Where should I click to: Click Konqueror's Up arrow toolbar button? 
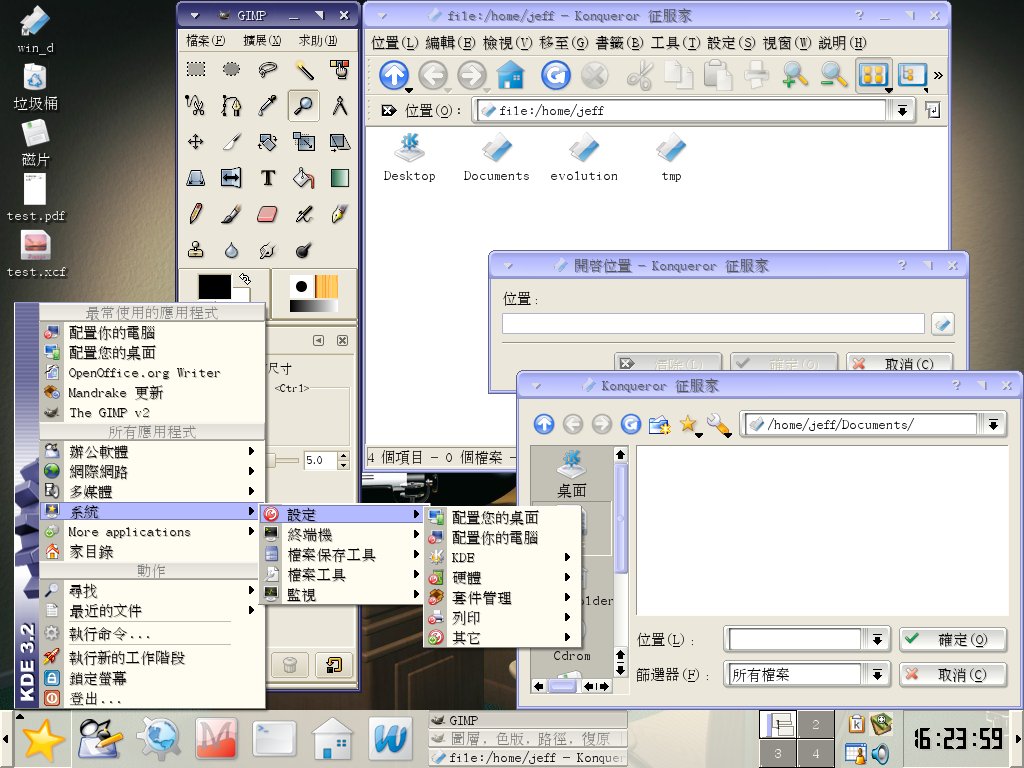[x=394, y=75]
